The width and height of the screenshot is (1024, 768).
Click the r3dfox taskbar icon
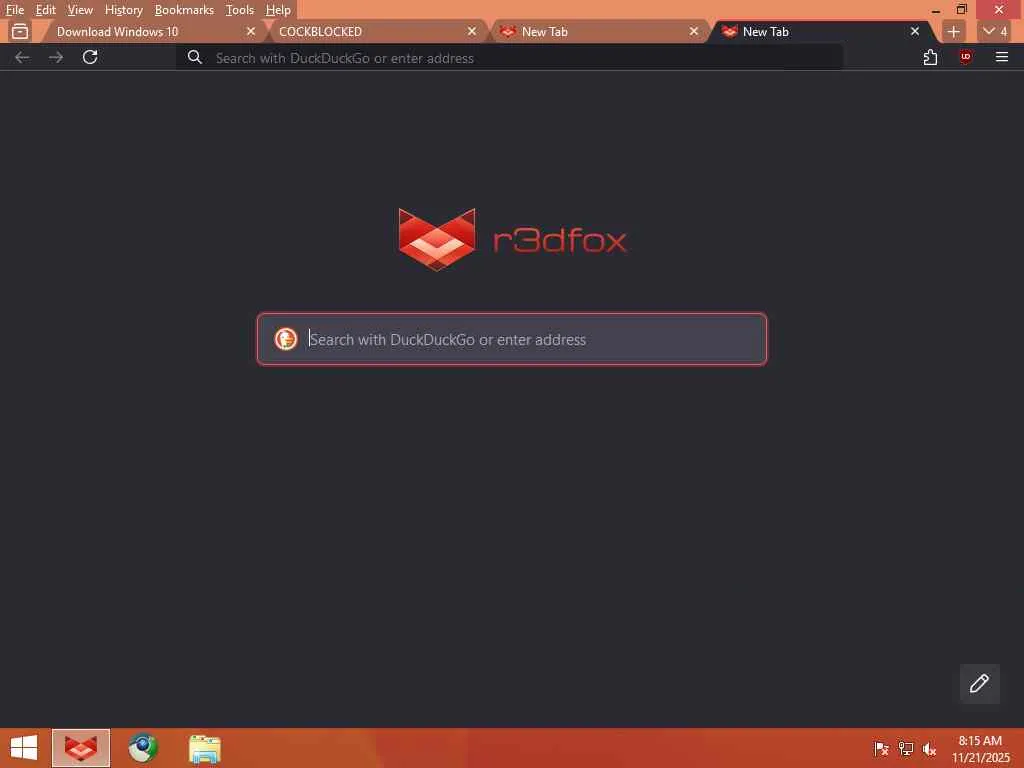(81, 748)
